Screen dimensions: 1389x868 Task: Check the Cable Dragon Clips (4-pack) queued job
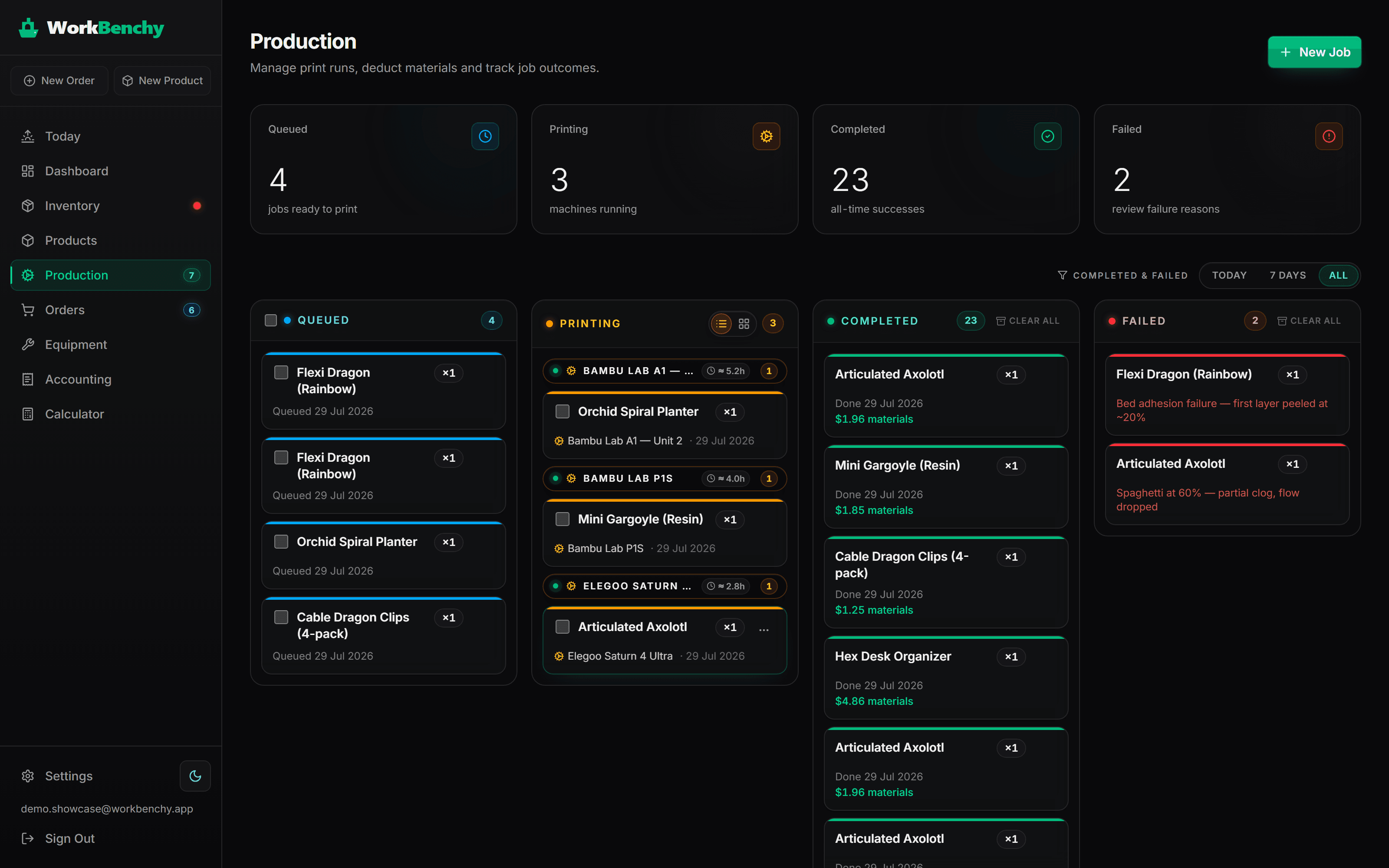pos(281,617)
